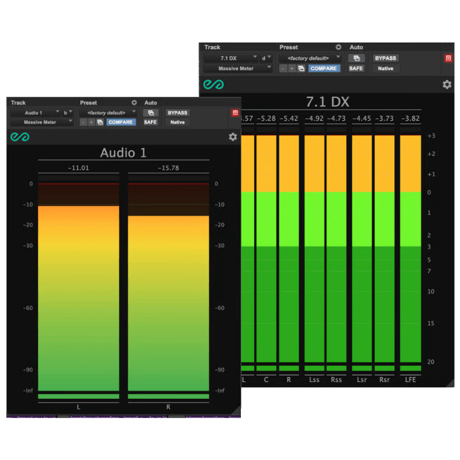Screen dimensions: 460x460
Task: Click resize corner of 7.1 DX window
Action: [450, 383]
